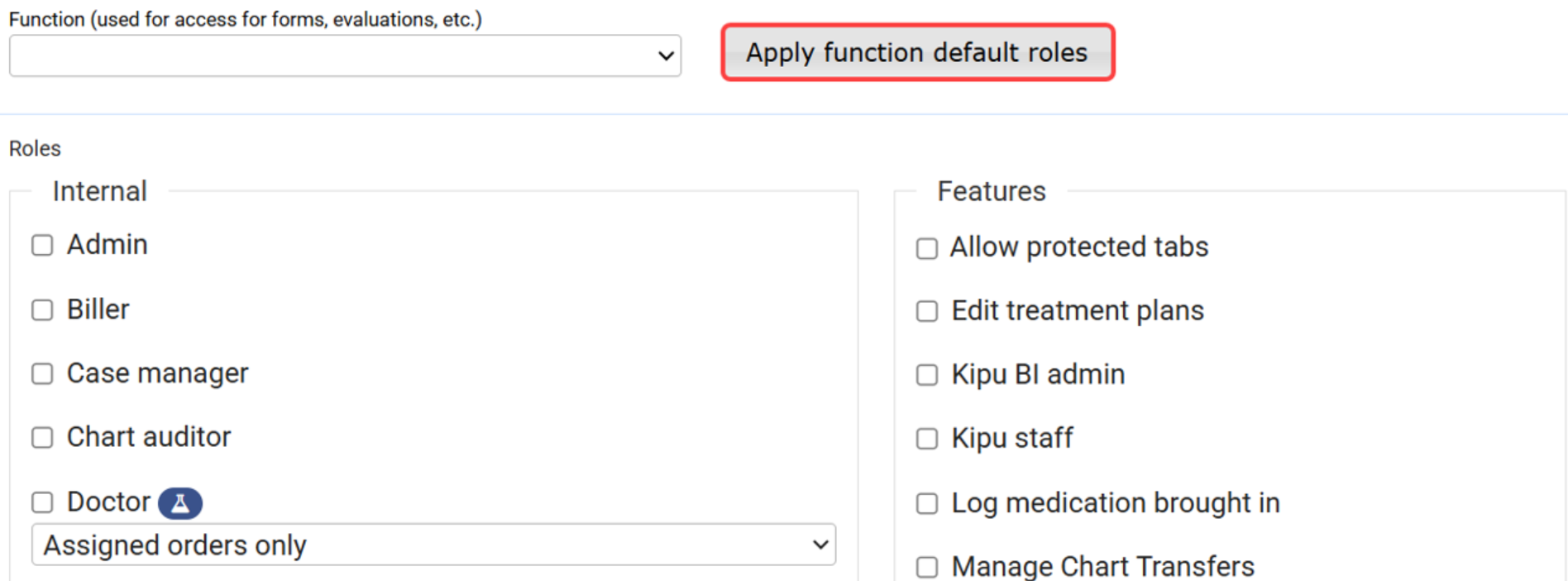Viewport: 1568px width, 581px height.
Task: Check the Biller role
Action: coord(42,310)
